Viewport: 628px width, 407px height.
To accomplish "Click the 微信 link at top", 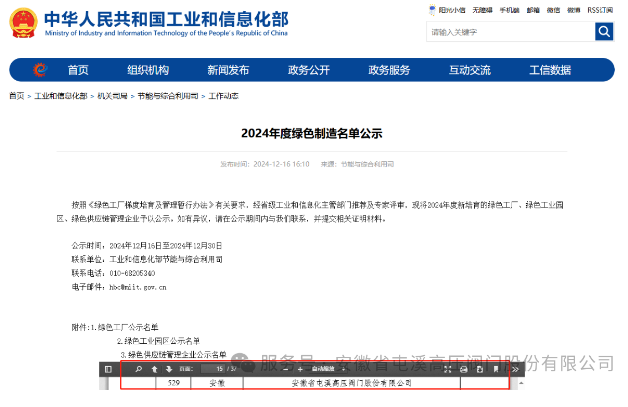I will pos(554,10).
